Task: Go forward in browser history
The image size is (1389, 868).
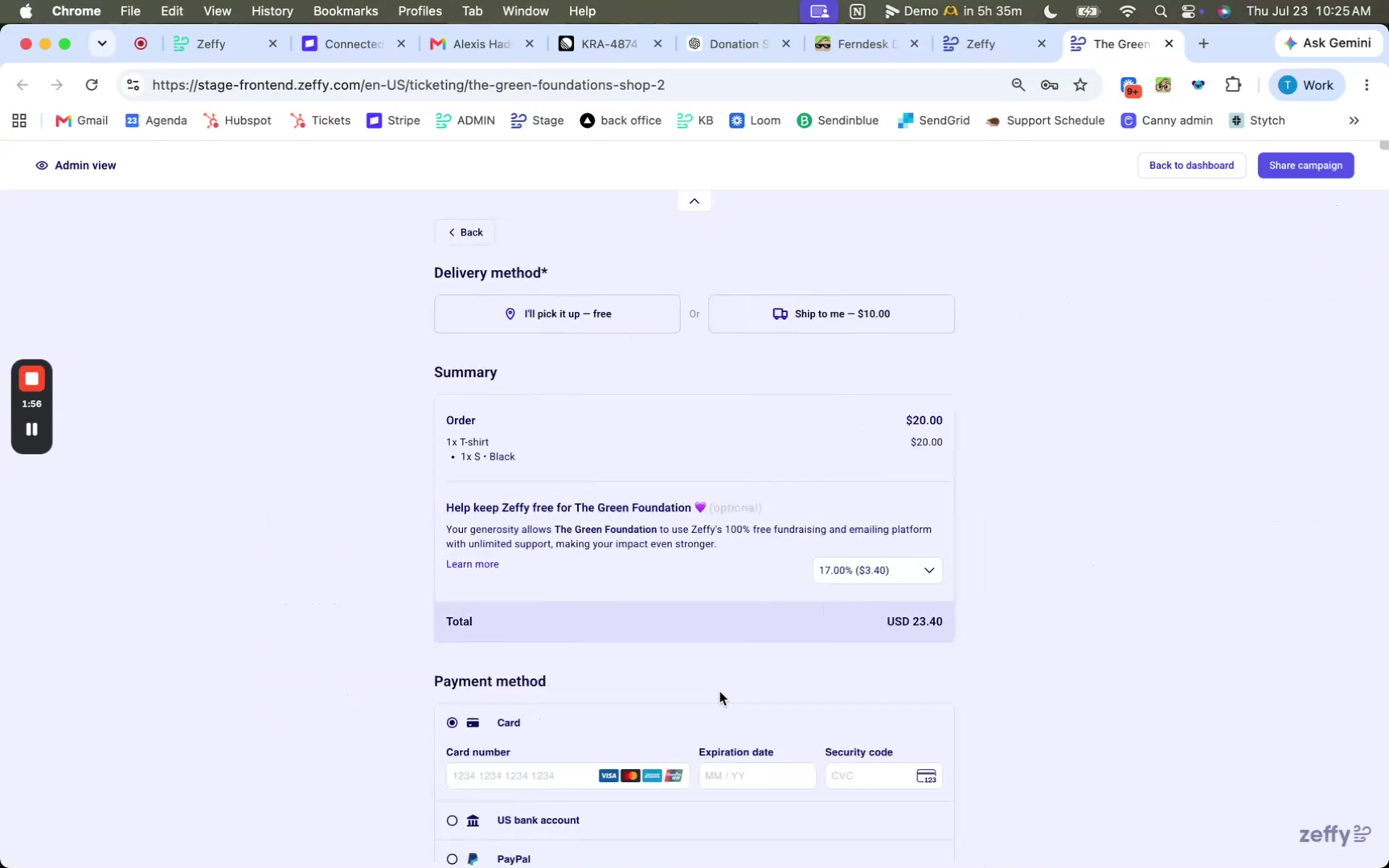Action: click(56, 84)
